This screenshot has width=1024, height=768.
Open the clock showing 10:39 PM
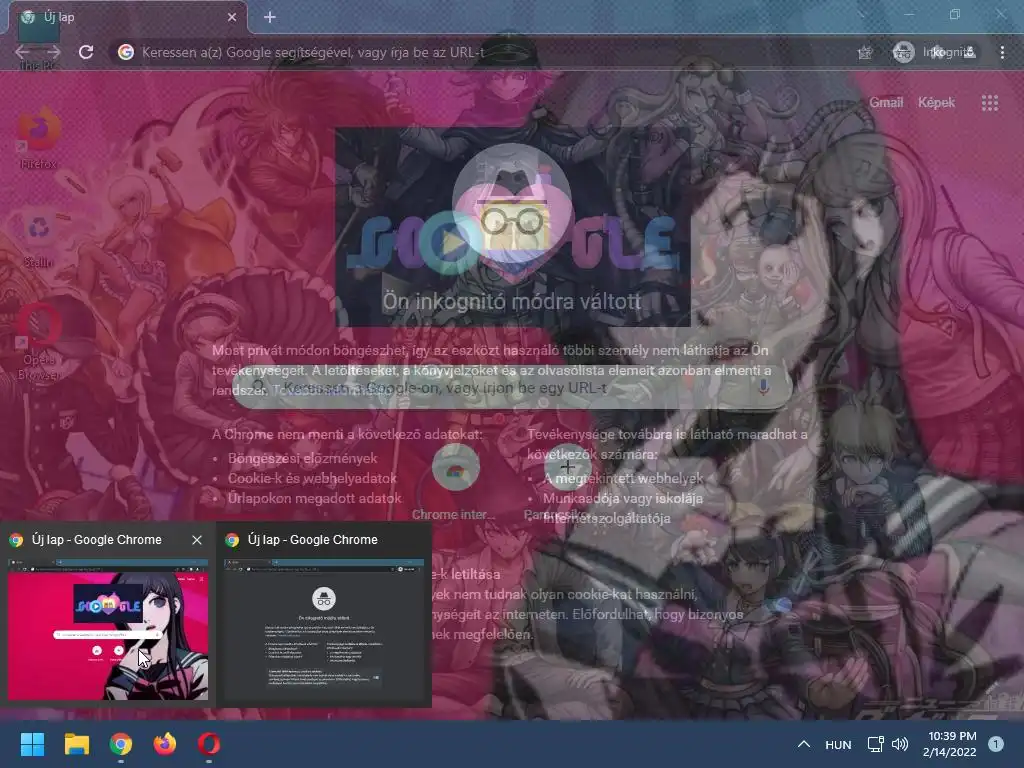click(952, 744)
